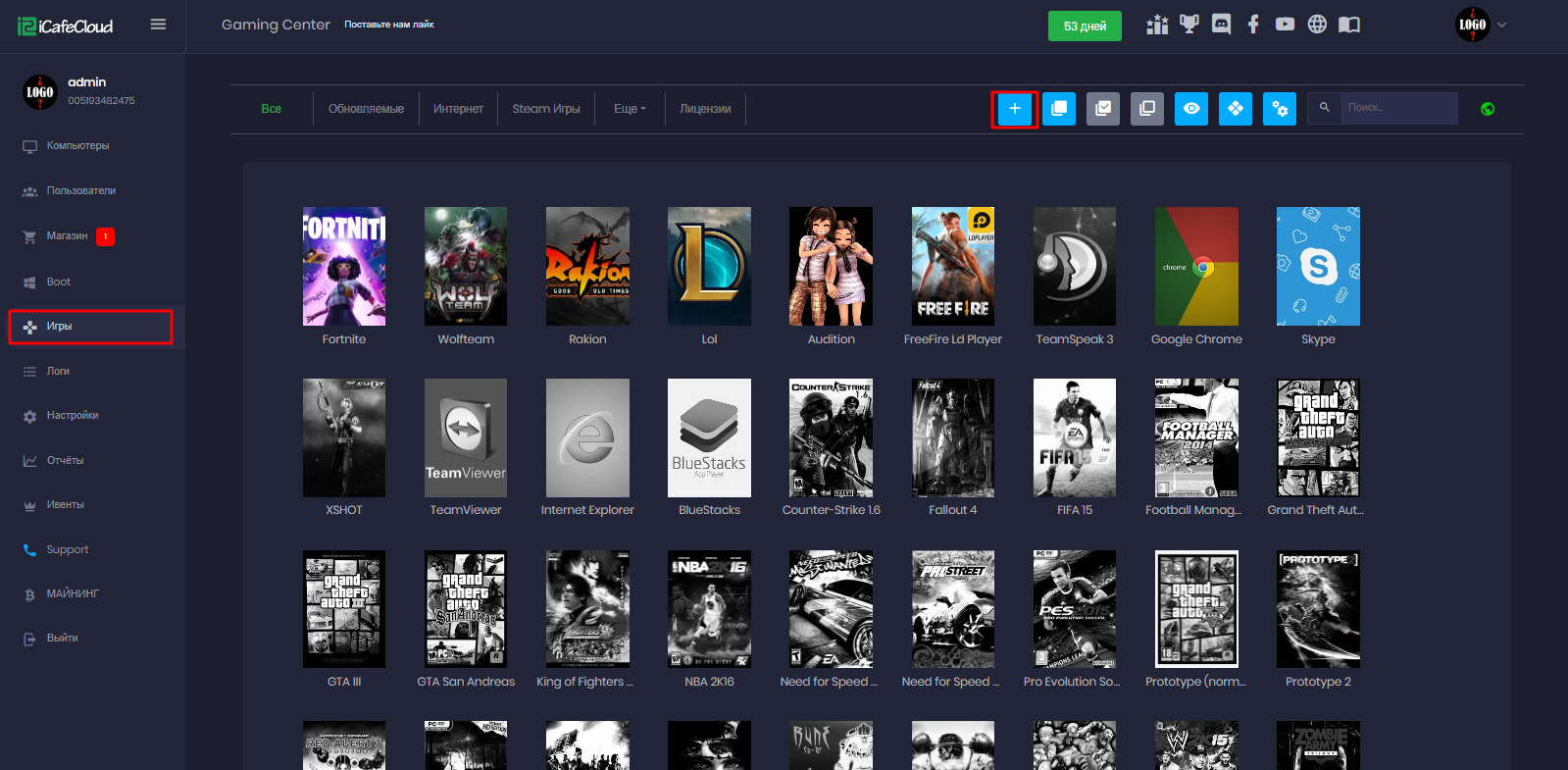Open the Fallout 4 cover
The width and height of the screenshot is (1568, 770).
(953, 437)
